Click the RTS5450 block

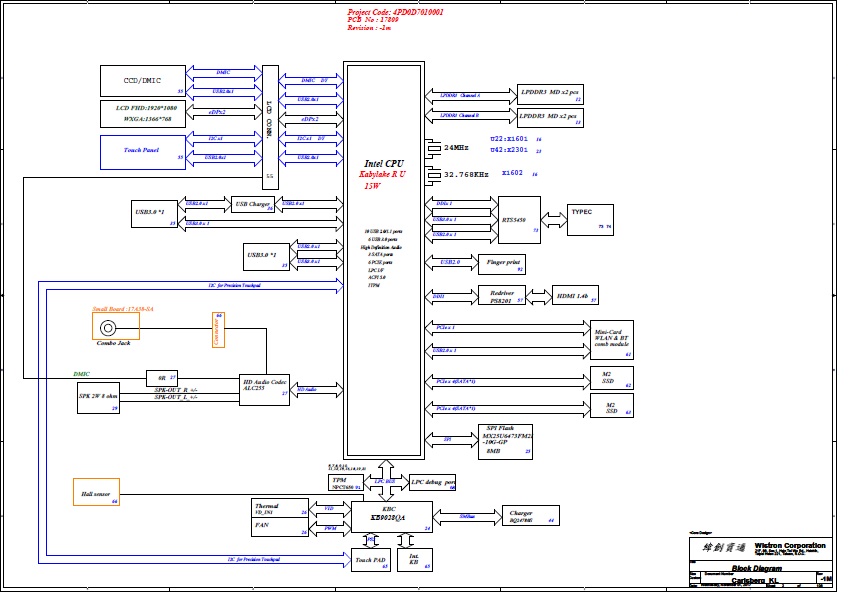[519, 220]
